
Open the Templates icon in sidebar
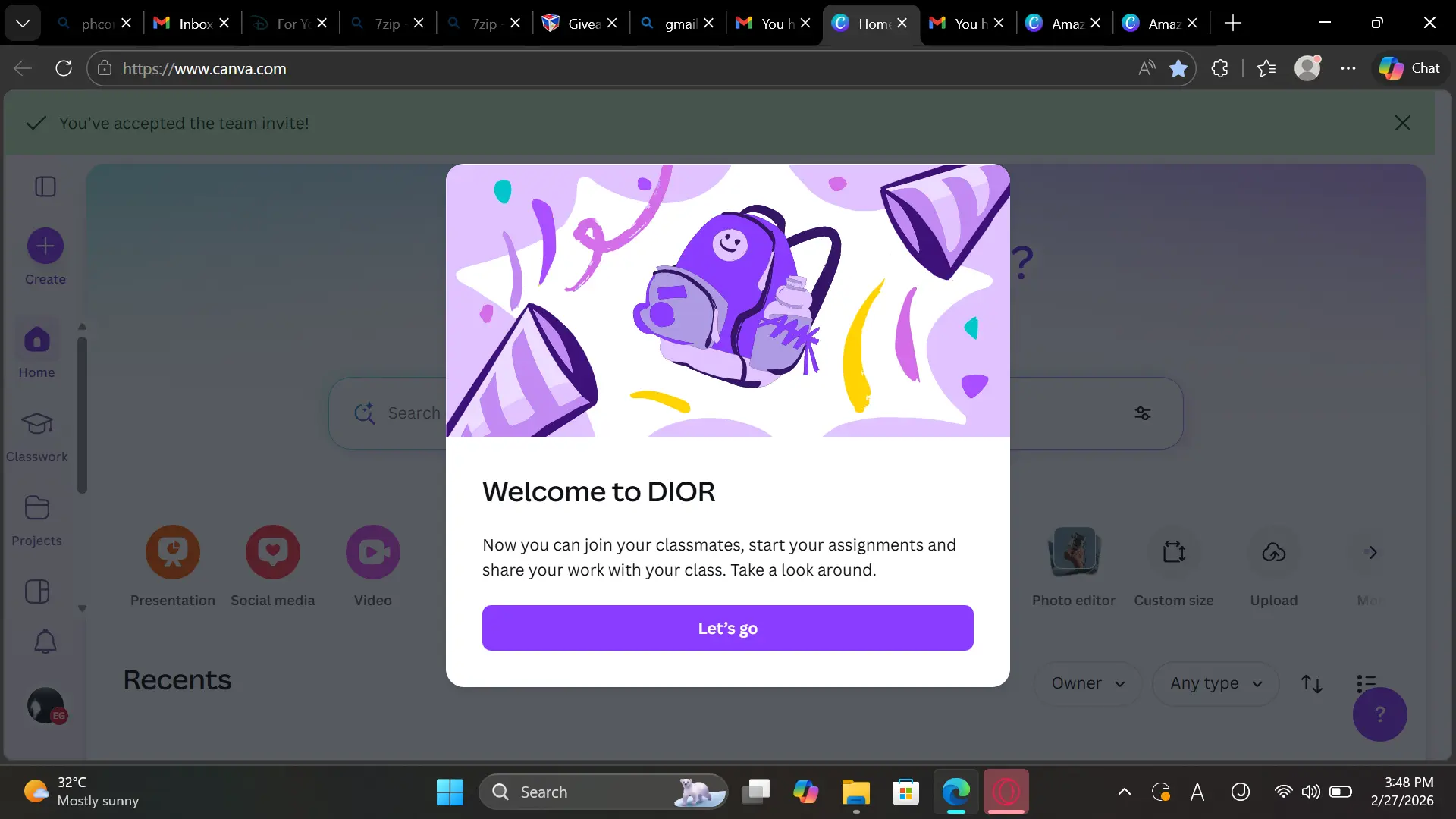tap(37, 591)
